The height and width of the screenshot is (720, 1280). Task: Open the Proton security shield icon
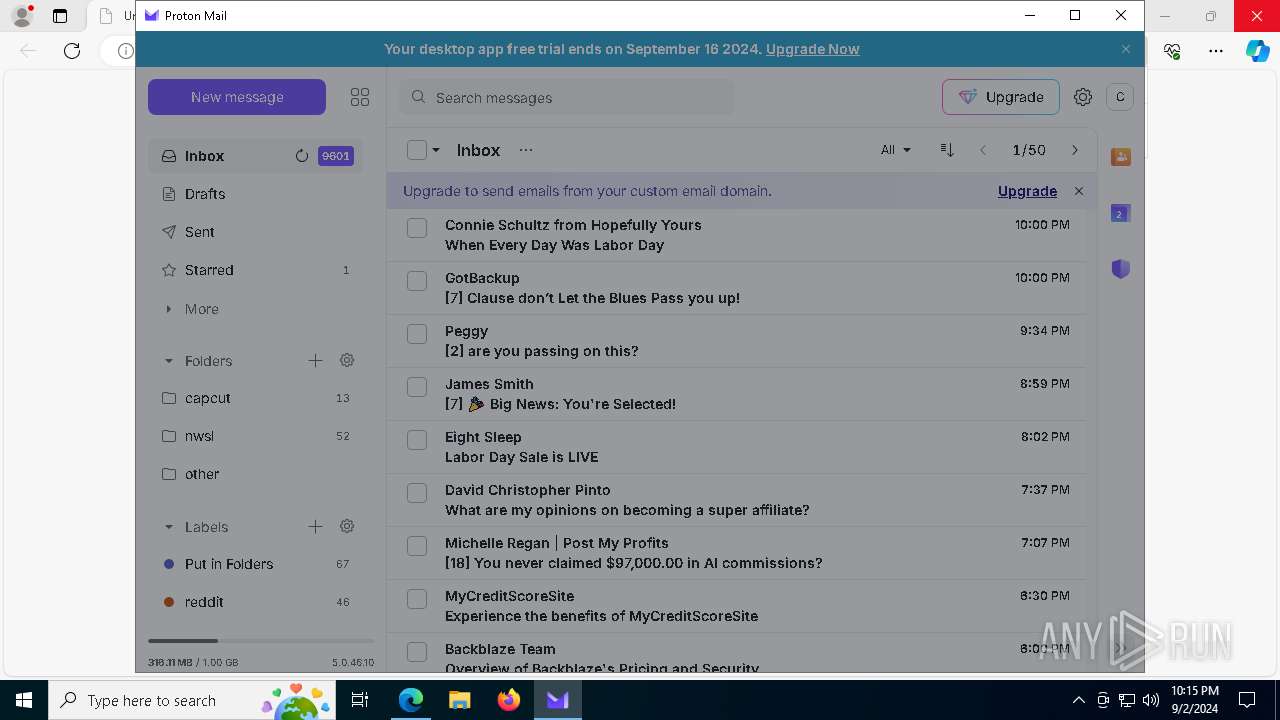coord(1121,269)
